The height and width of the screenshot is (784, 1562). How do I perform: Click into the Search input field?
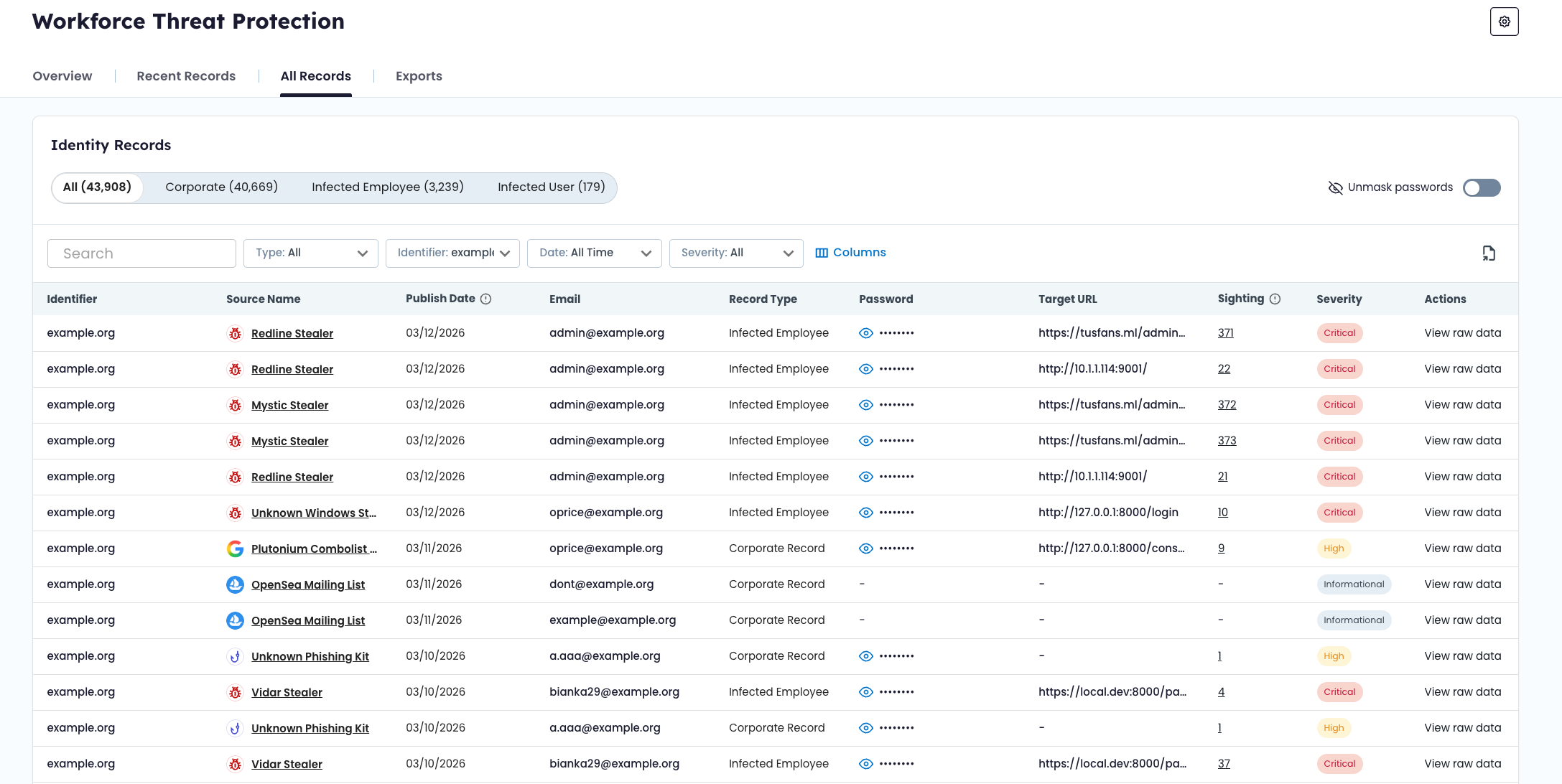point(141,253)
